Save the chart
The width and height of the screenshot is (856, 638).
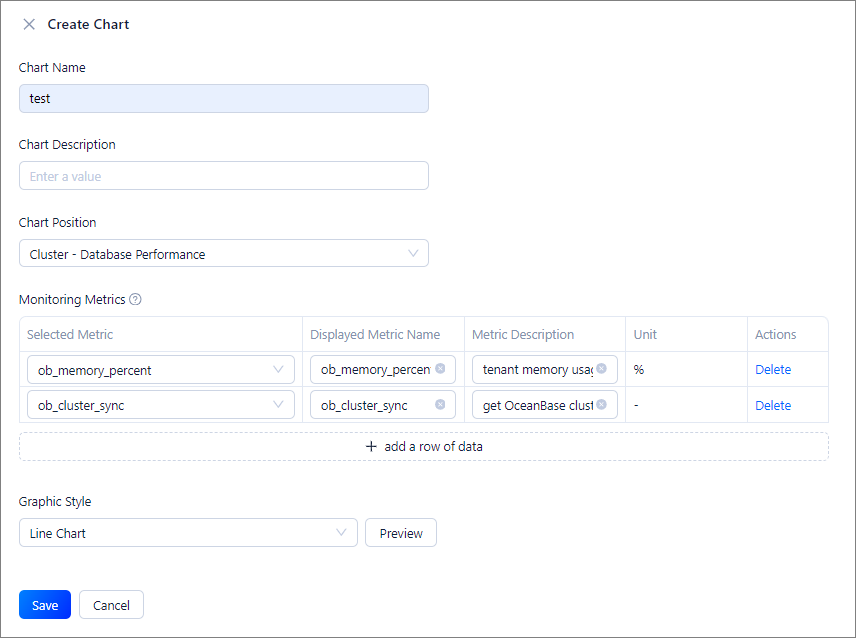pos(45,605)
